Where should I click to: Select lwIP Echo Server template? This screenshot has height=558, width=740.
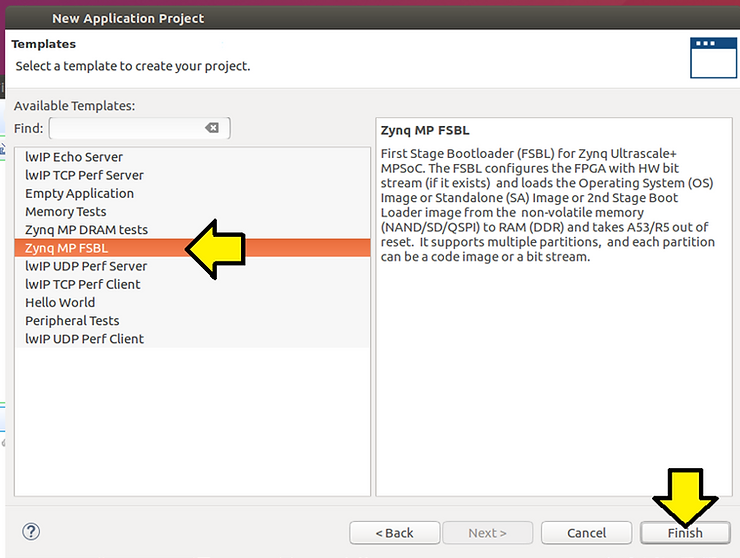[x=193, y=157]
